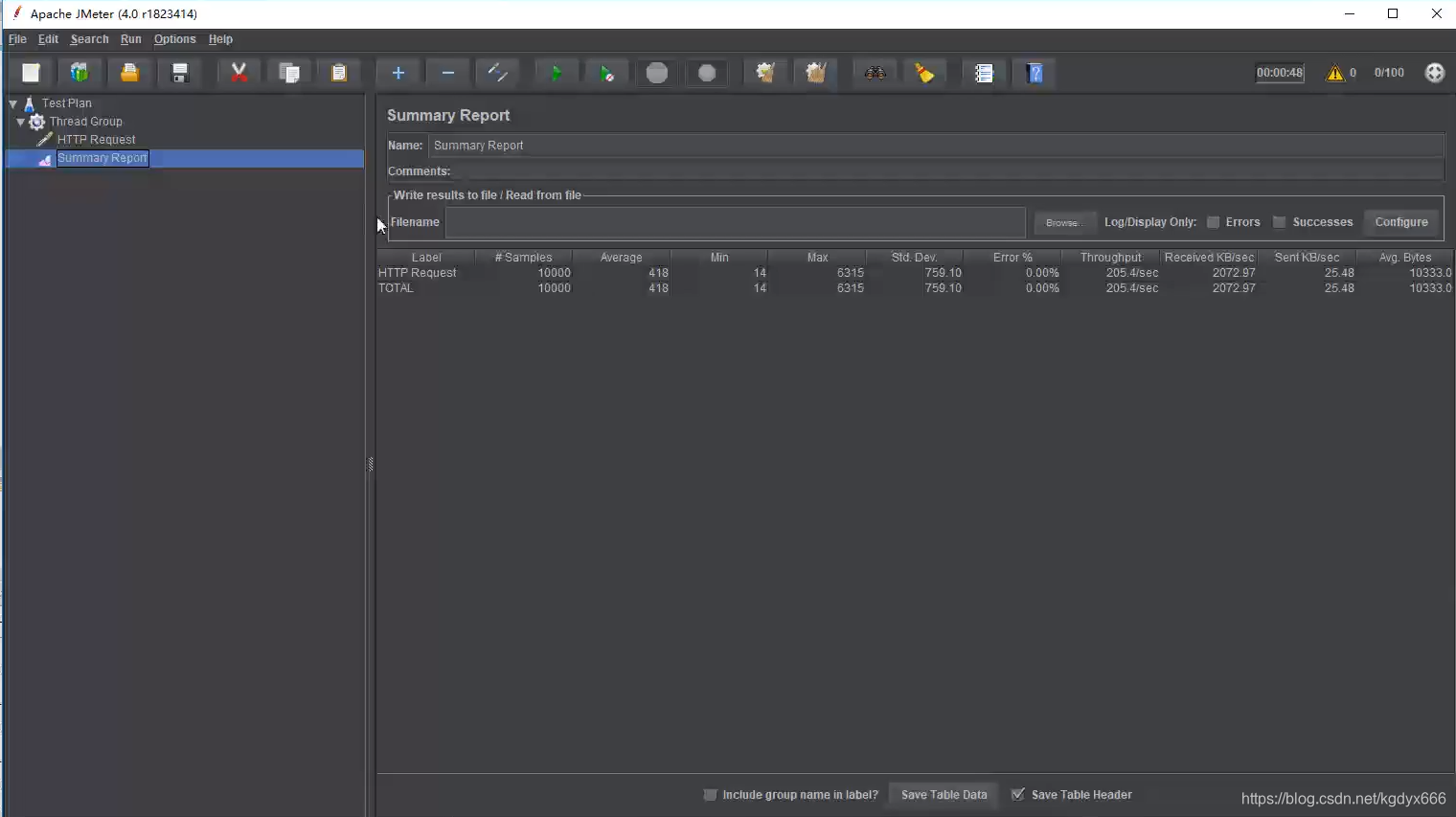This screenshot has width=1456, height=817.
Task: Open the Help menu
Action: [220, 39]
